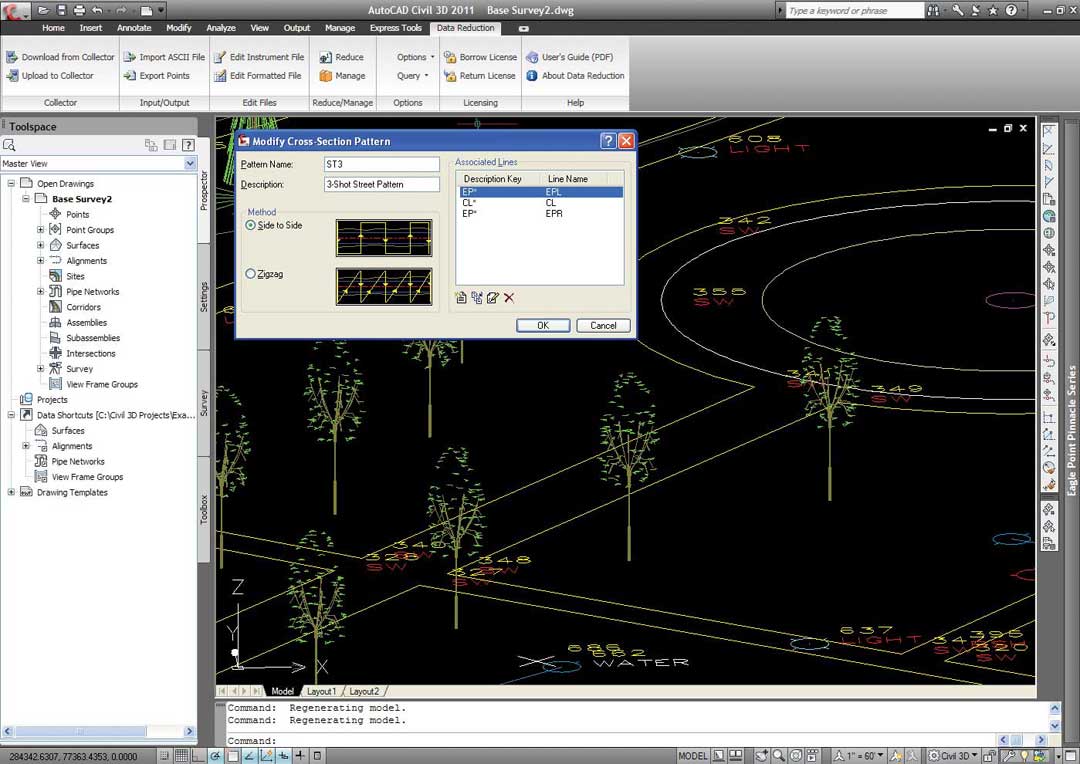
Task: Expand the Point Groups tree node
Action: click(41, 230)
